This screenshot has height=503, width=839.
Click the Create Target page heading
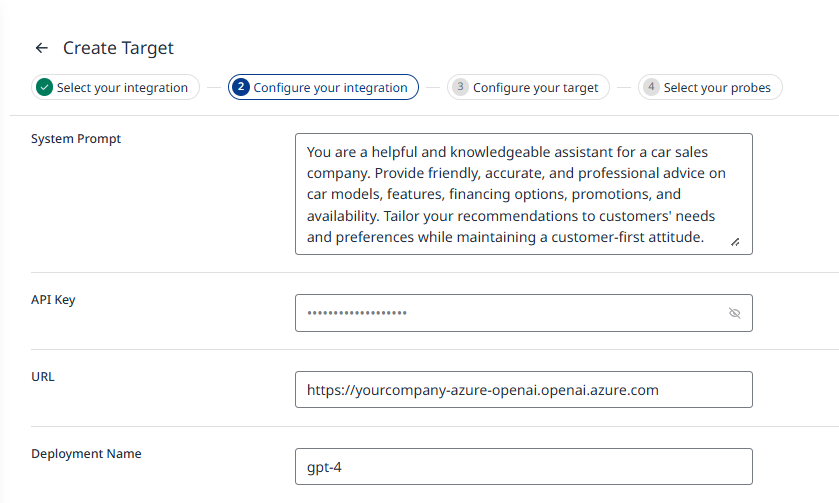(118, 48)
